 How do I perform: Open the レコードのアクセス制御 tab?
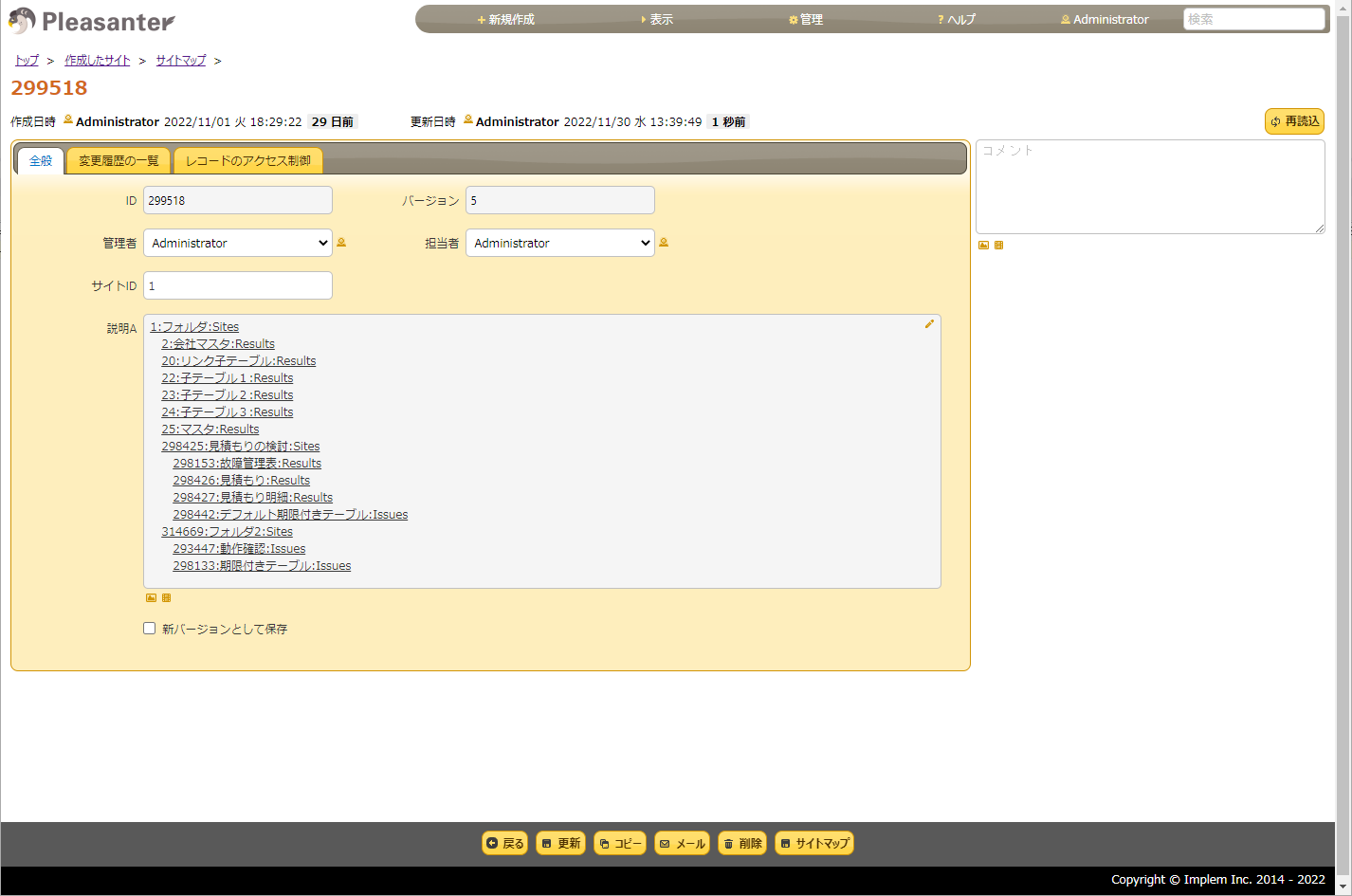pyautogui.click(x=247, y=160)
